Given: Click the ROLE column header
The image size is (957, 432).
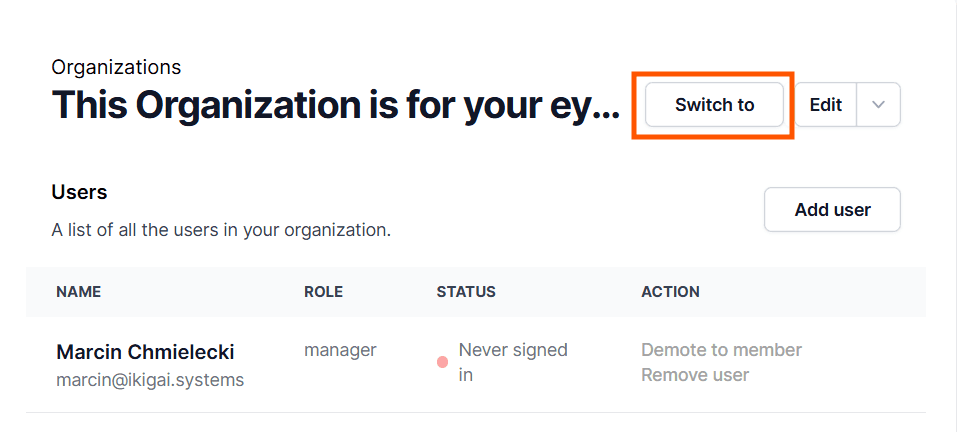Looking at the screenshot, I should pos(323,292).
